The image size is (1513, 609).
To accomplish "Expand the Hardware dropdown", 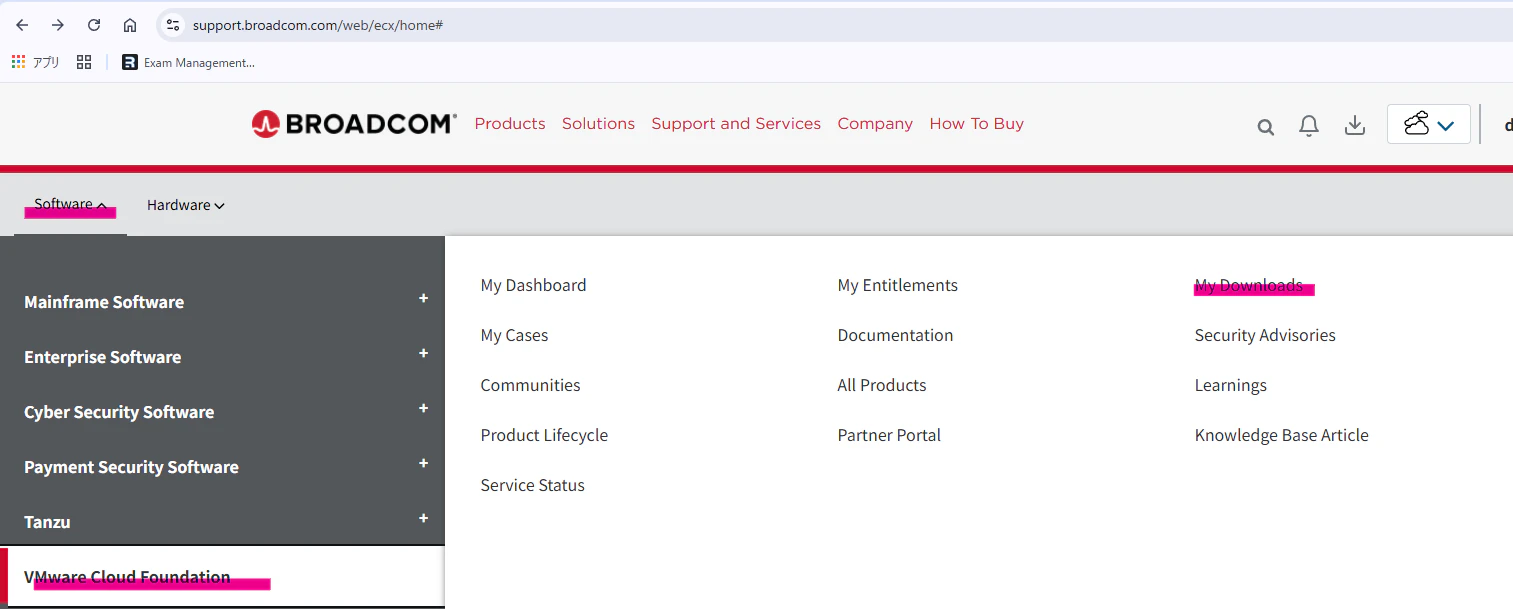I will [x=186, y=205].
